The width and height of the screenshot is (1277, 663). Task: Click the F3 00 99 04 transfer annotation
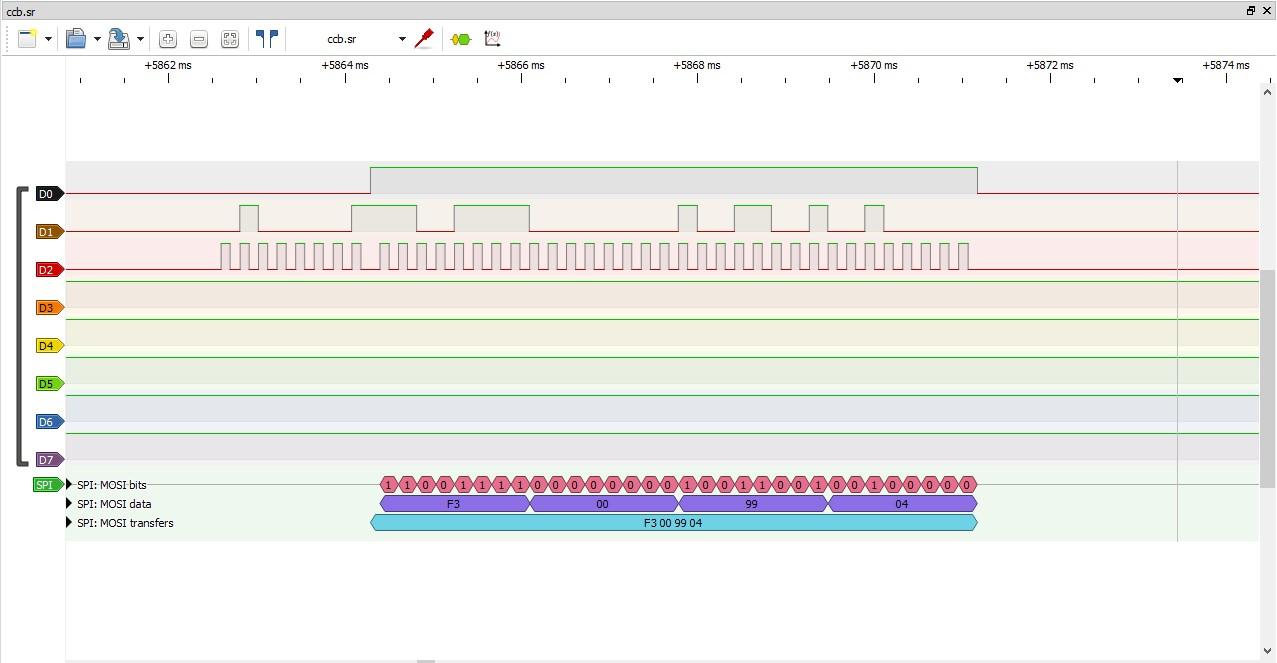(674, 523)
